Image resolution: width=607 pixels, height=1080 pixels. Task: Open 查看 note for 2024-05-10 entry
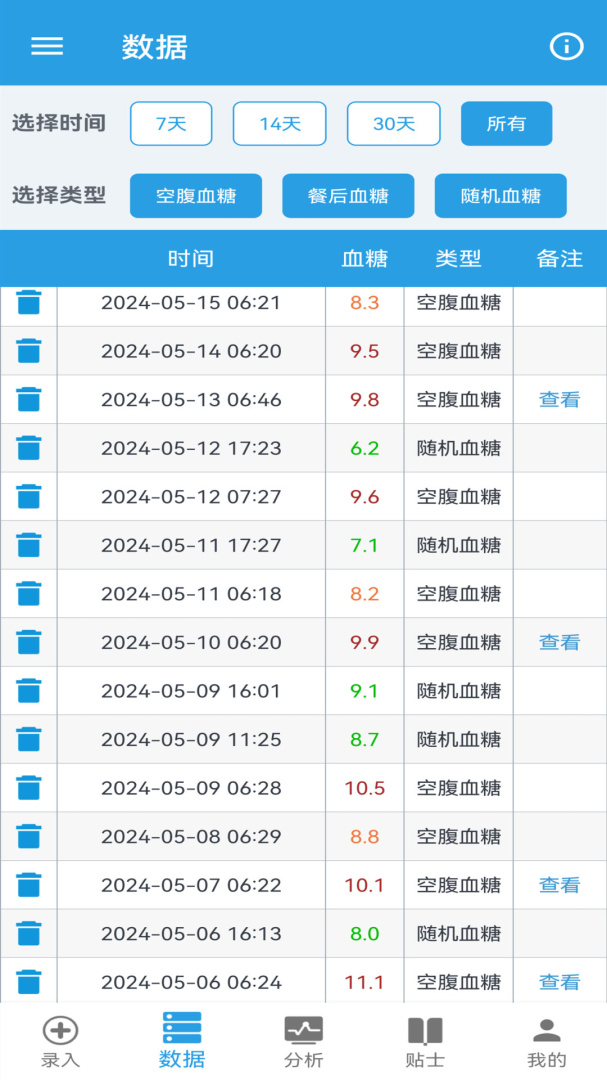click(x=559, y=642)
